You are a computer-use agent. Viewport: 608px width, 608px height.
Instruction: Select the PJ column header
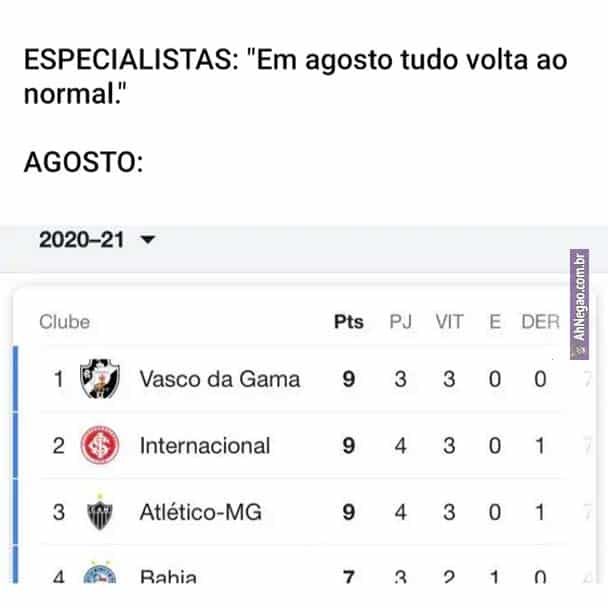click(401, 322)
